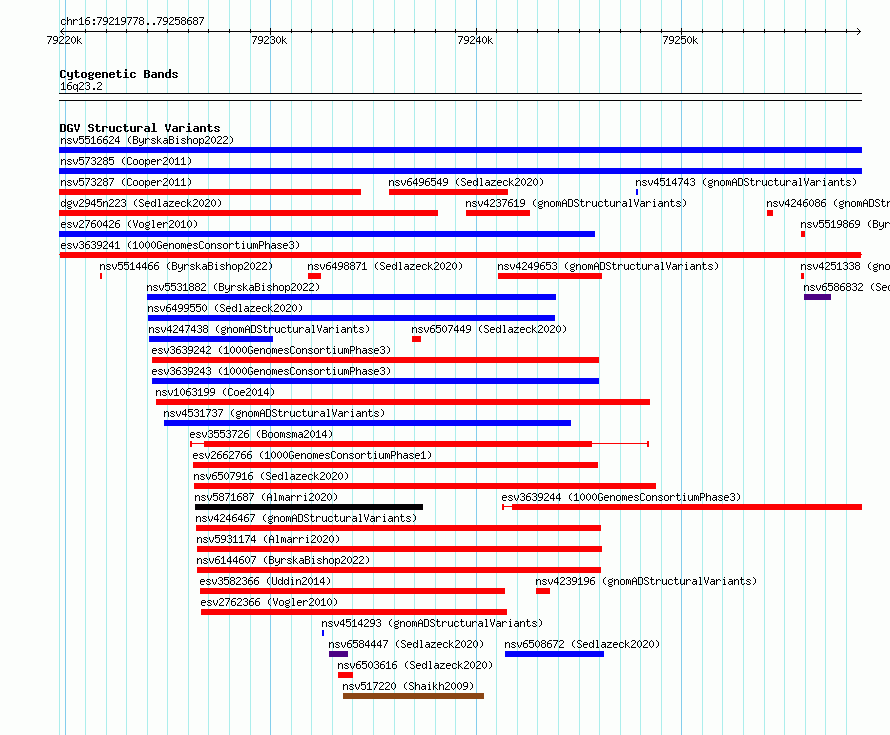Open esv2760426 (Vogler2010) entry

tap(129, 224)
